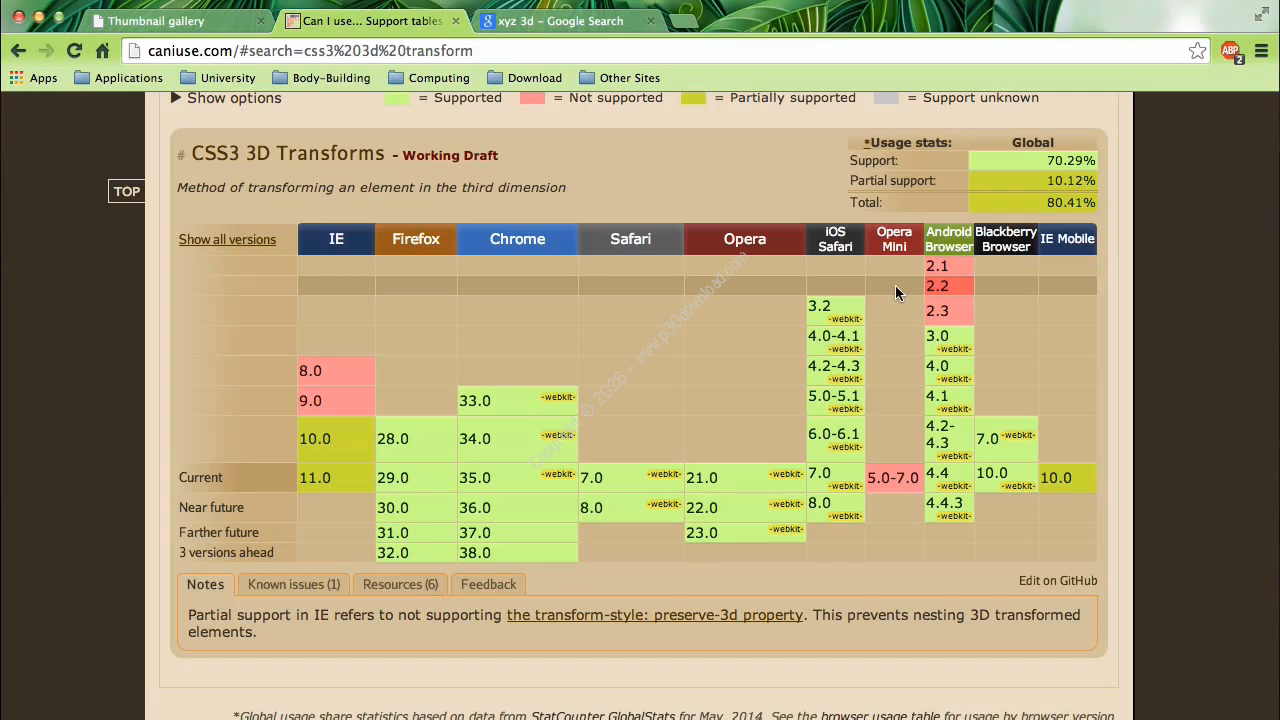The image size is (1280, 720).
Task: Click the Edit on GitHub link
Action: (x=1057, y=581)
